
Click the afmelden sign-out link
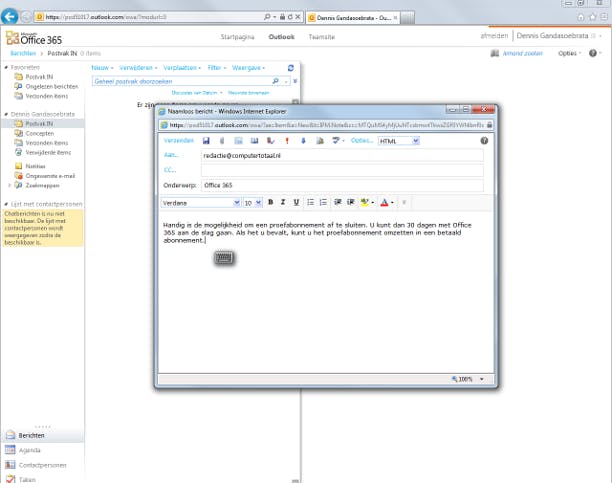(495, 36)
